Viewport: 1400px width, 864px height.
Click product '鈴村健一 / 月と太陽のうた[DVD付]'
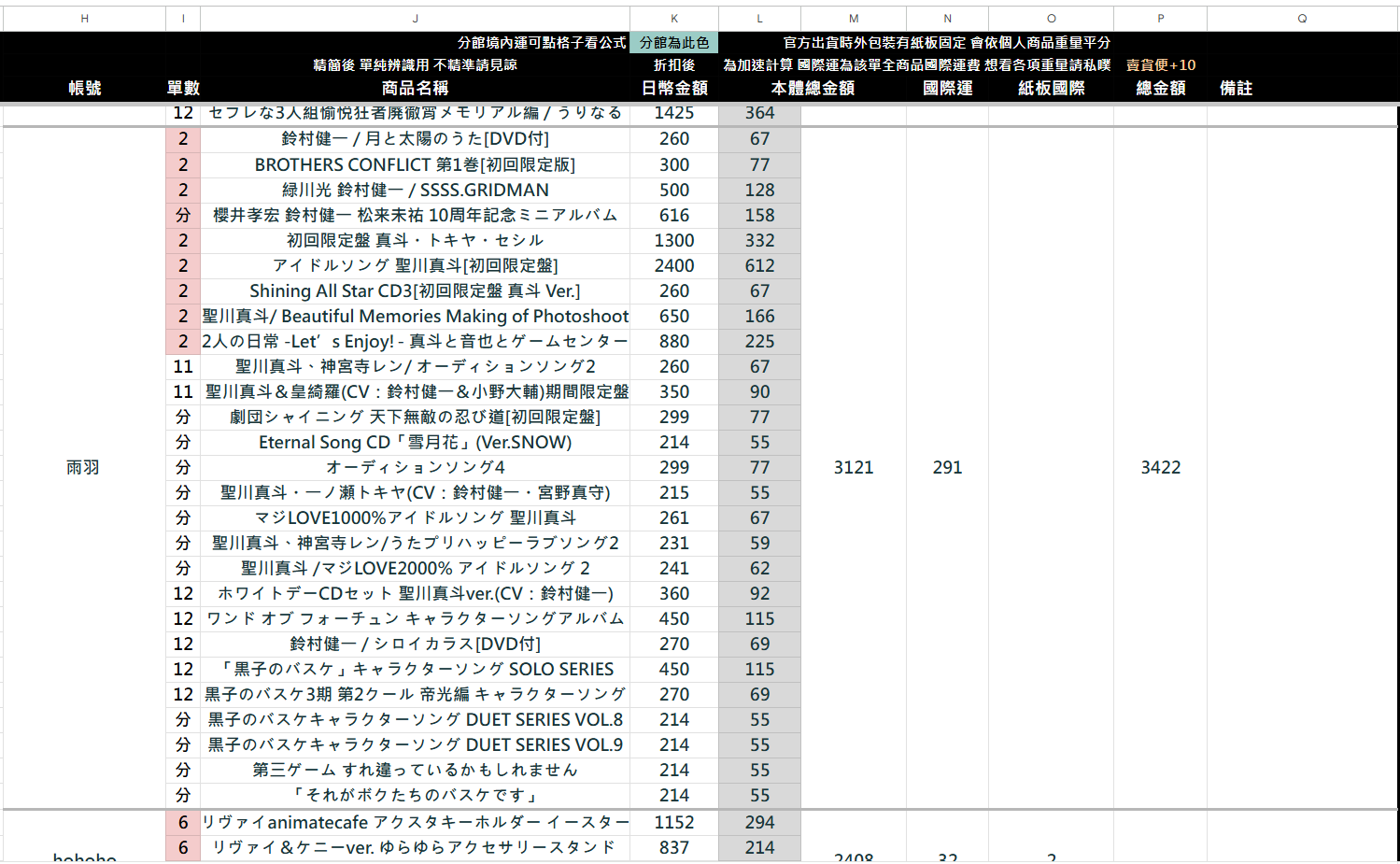click(416, 139)
